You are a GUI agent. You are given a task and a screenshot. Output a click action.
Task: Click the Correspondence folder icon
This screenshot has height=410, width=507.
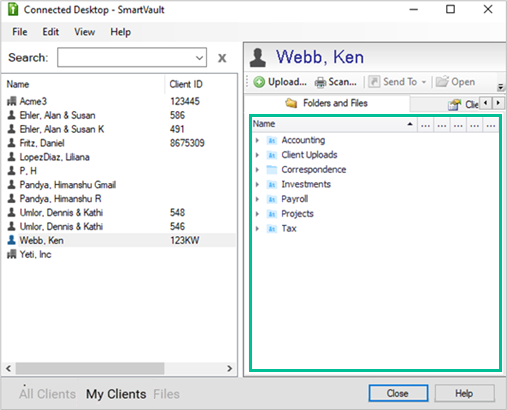tap(272, 170)
